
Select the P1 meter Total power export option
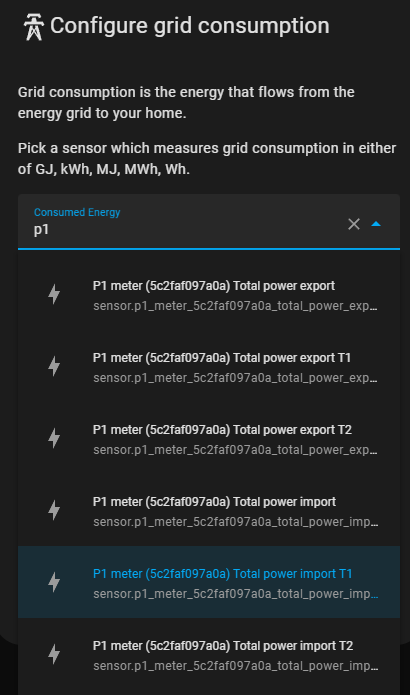[209, 295]
